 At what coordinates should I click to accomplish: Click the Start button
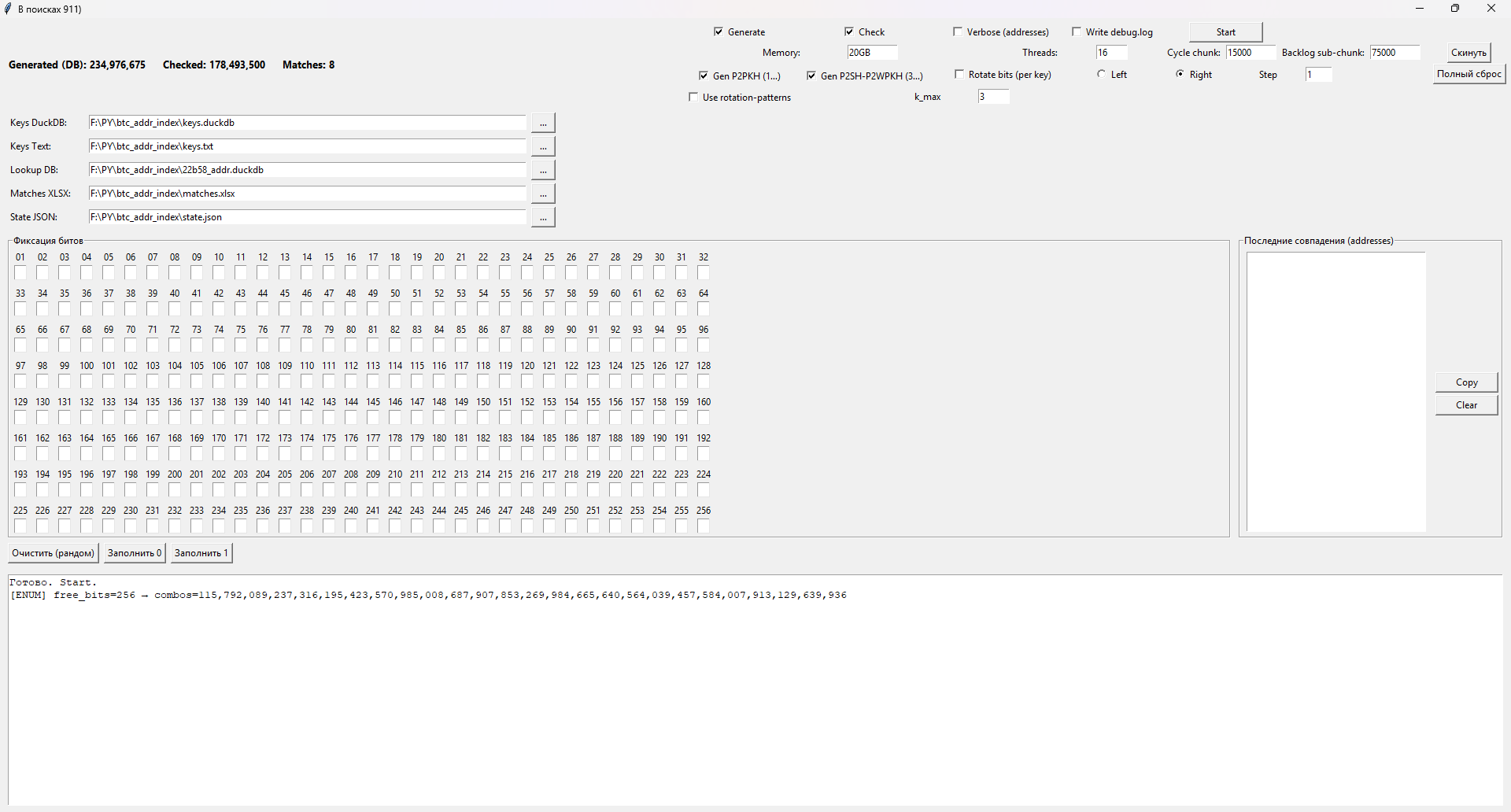pyautogui.click(x=1225, y=32)
